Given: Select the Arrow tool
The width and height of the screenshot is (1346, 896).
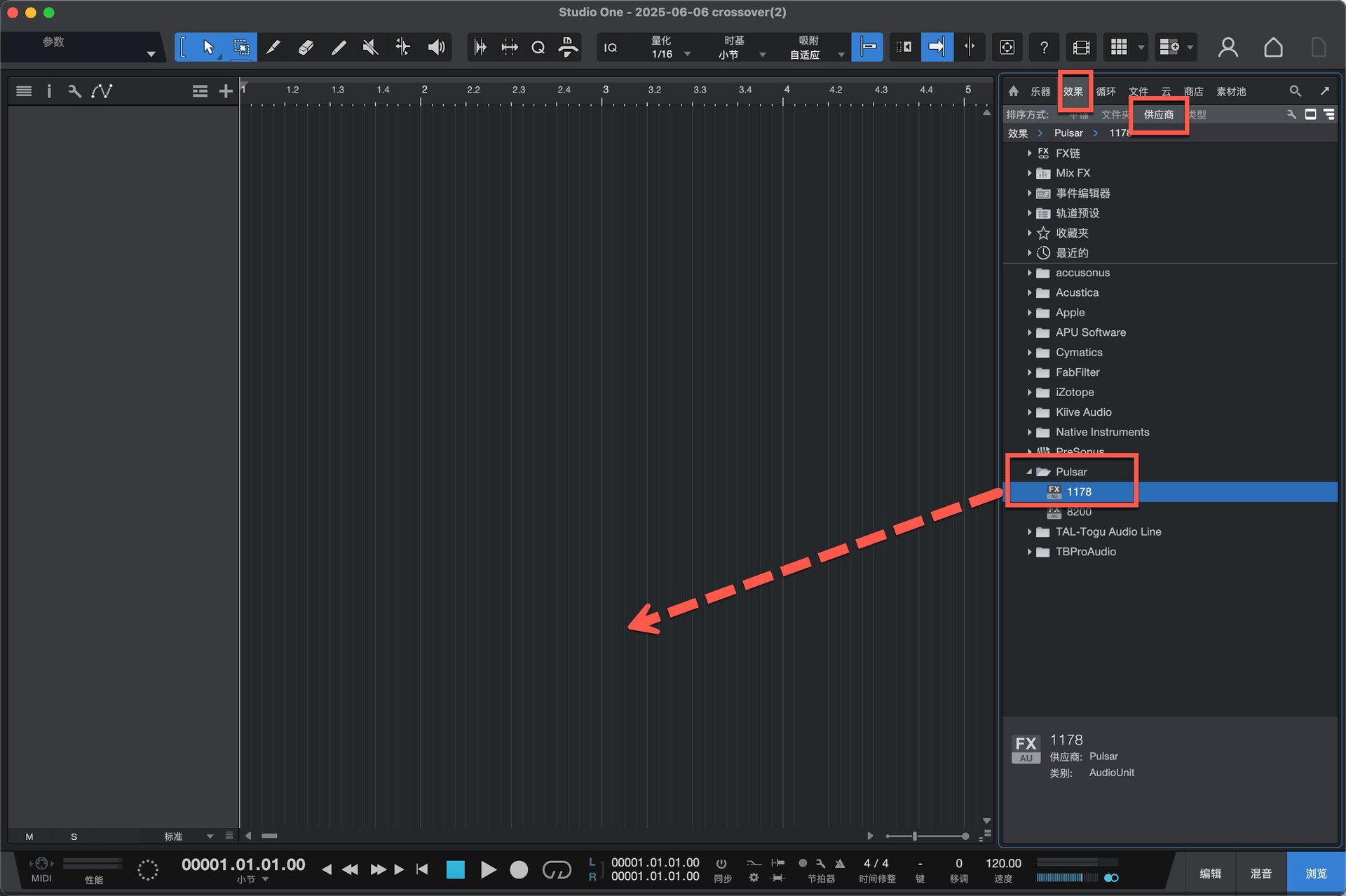Looking at the screenshot, I should tap(208, 47).
